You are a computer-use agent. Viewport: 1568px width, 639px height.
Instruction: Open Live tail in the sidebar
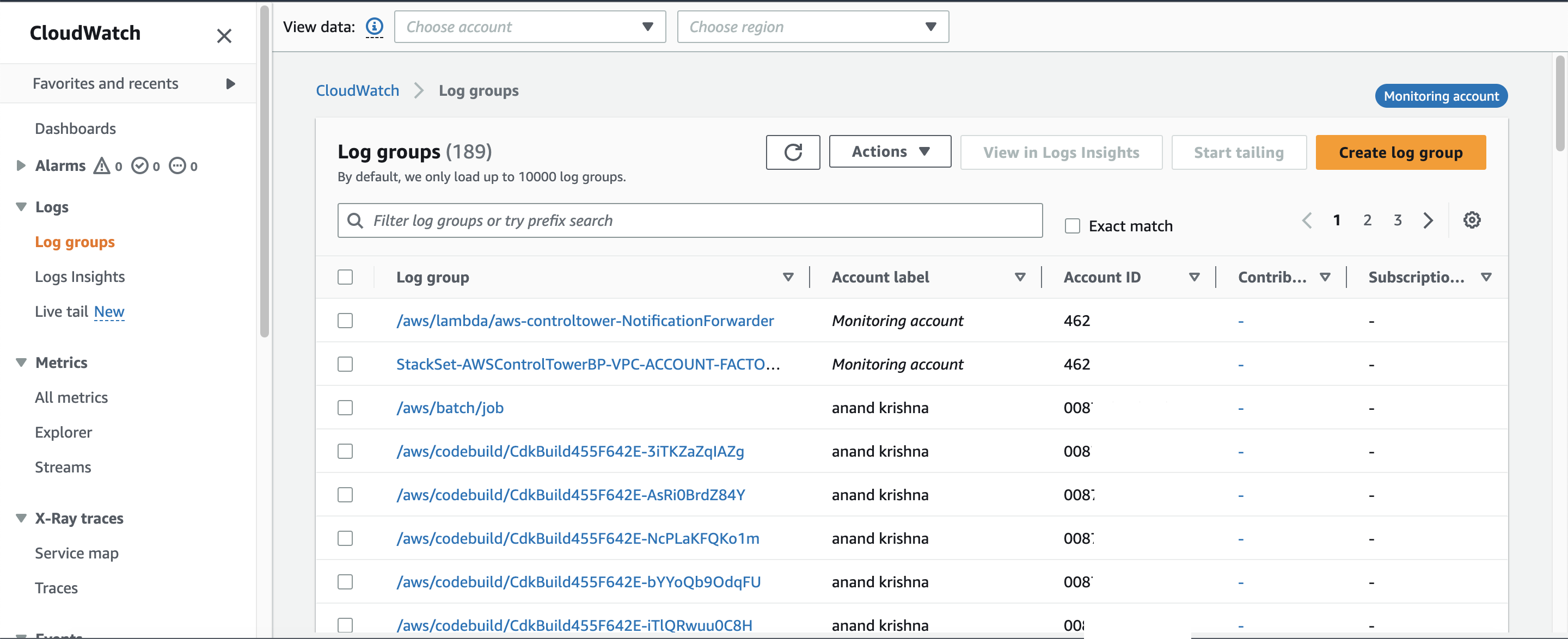pyautogui.click(x=62, y=311)
